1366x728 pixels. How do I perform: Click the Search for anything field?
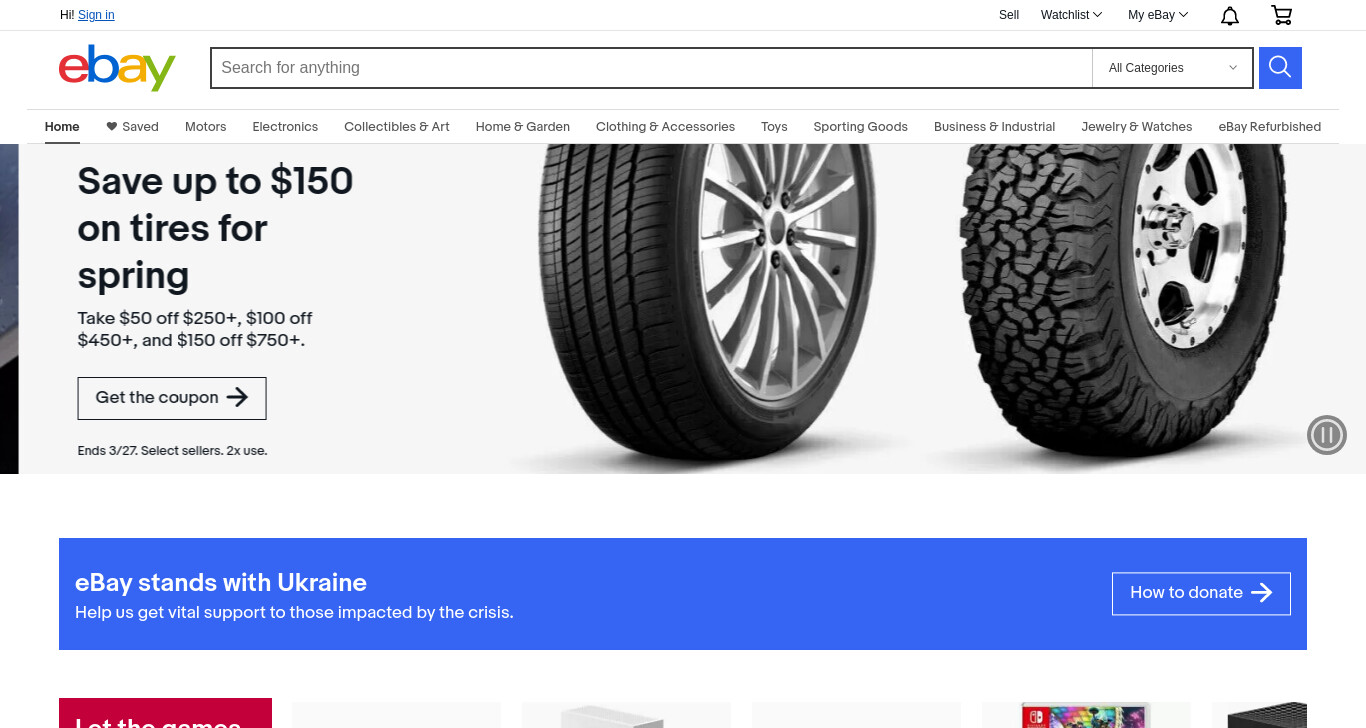(x=651, y=68)
